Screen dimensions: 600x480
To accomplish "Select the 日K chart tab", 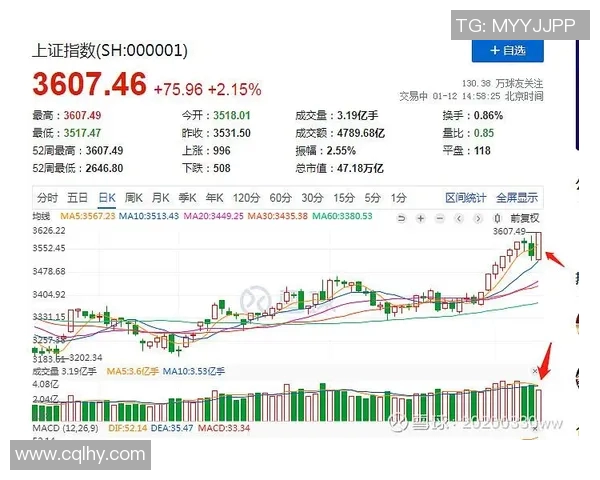I will pyautogui.click(x=107, y=198).
